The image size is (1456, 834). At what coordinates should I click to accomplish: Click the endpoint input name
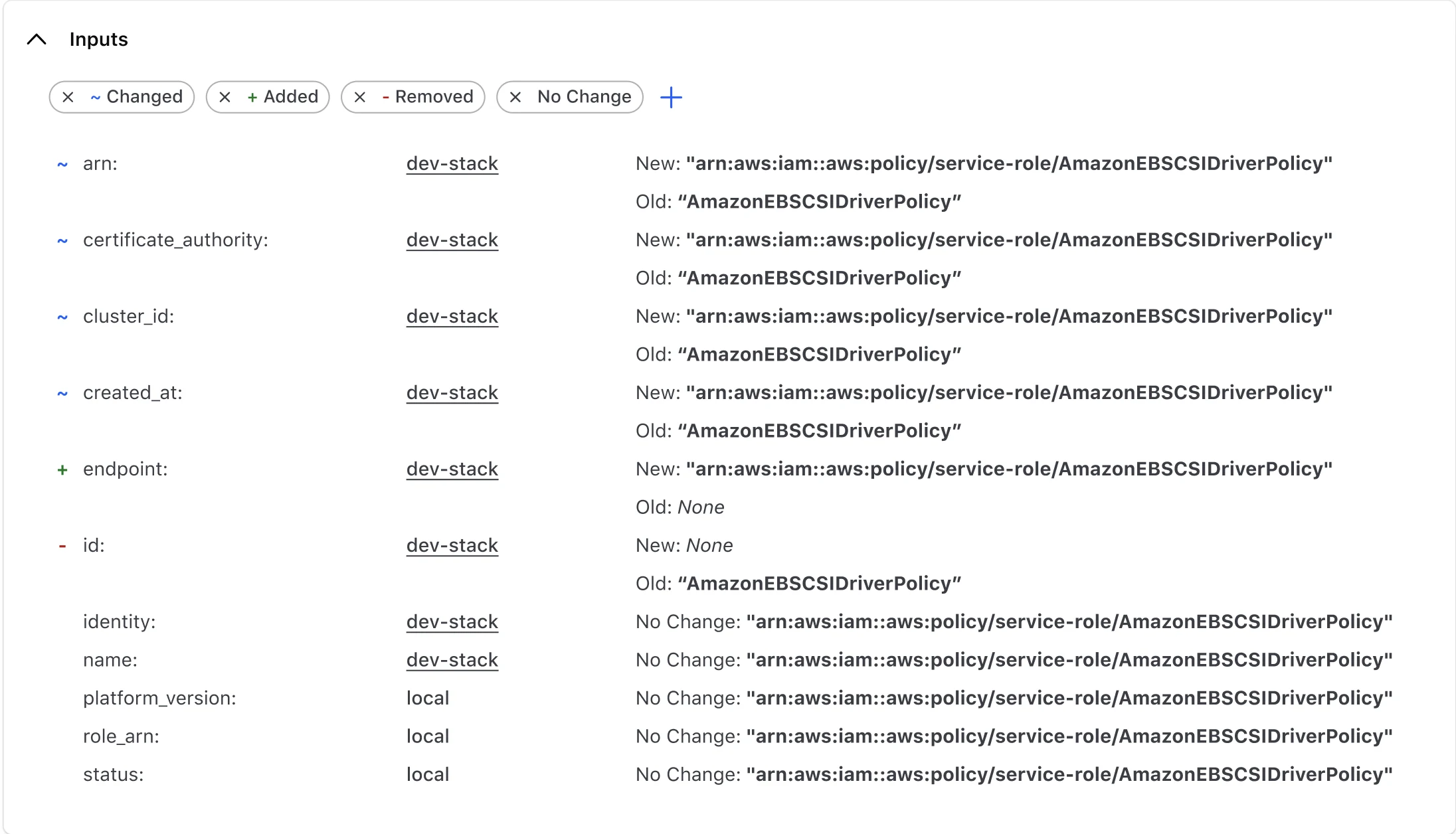point(126,469)
